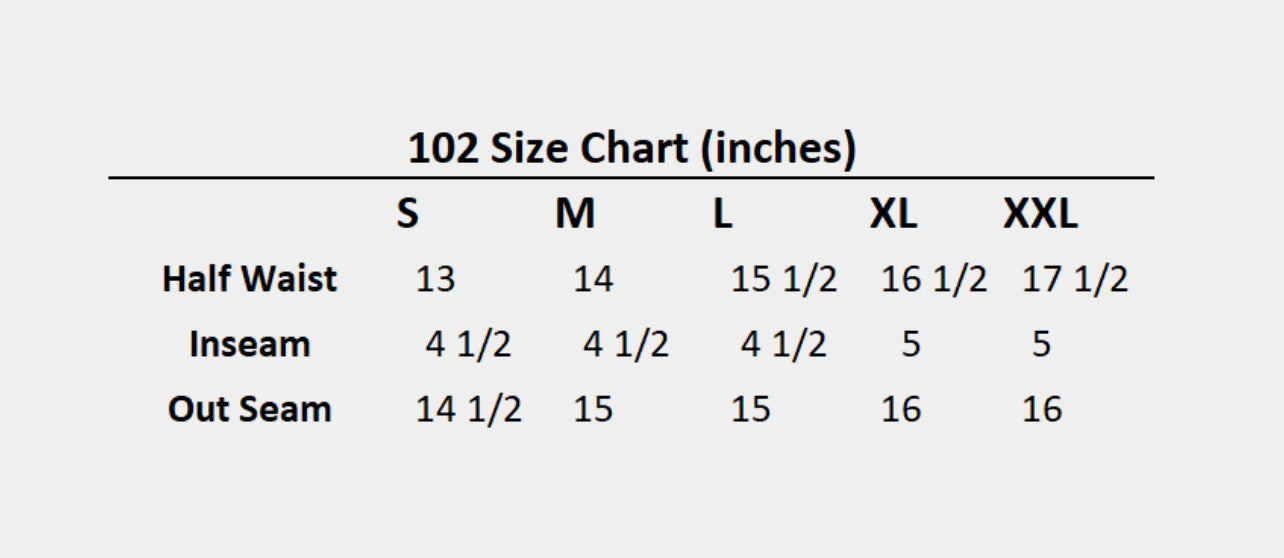
Task: Click the Out Seam row label
Action: point(250,409)
